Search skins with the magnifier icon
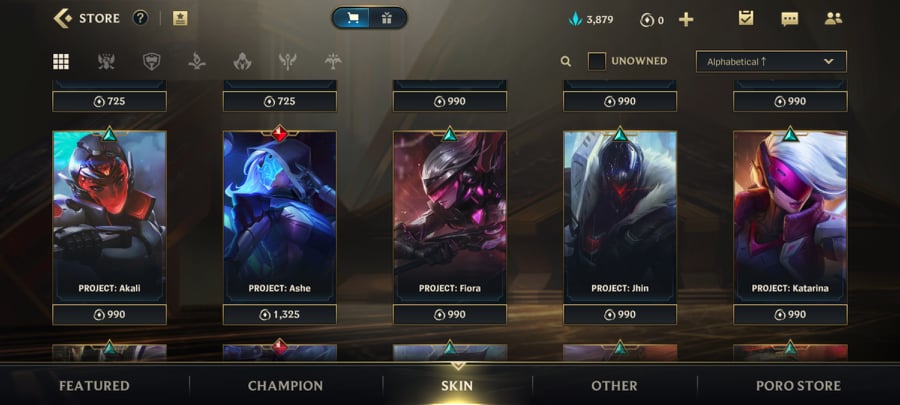900x405 pixels. click(566, 61)
